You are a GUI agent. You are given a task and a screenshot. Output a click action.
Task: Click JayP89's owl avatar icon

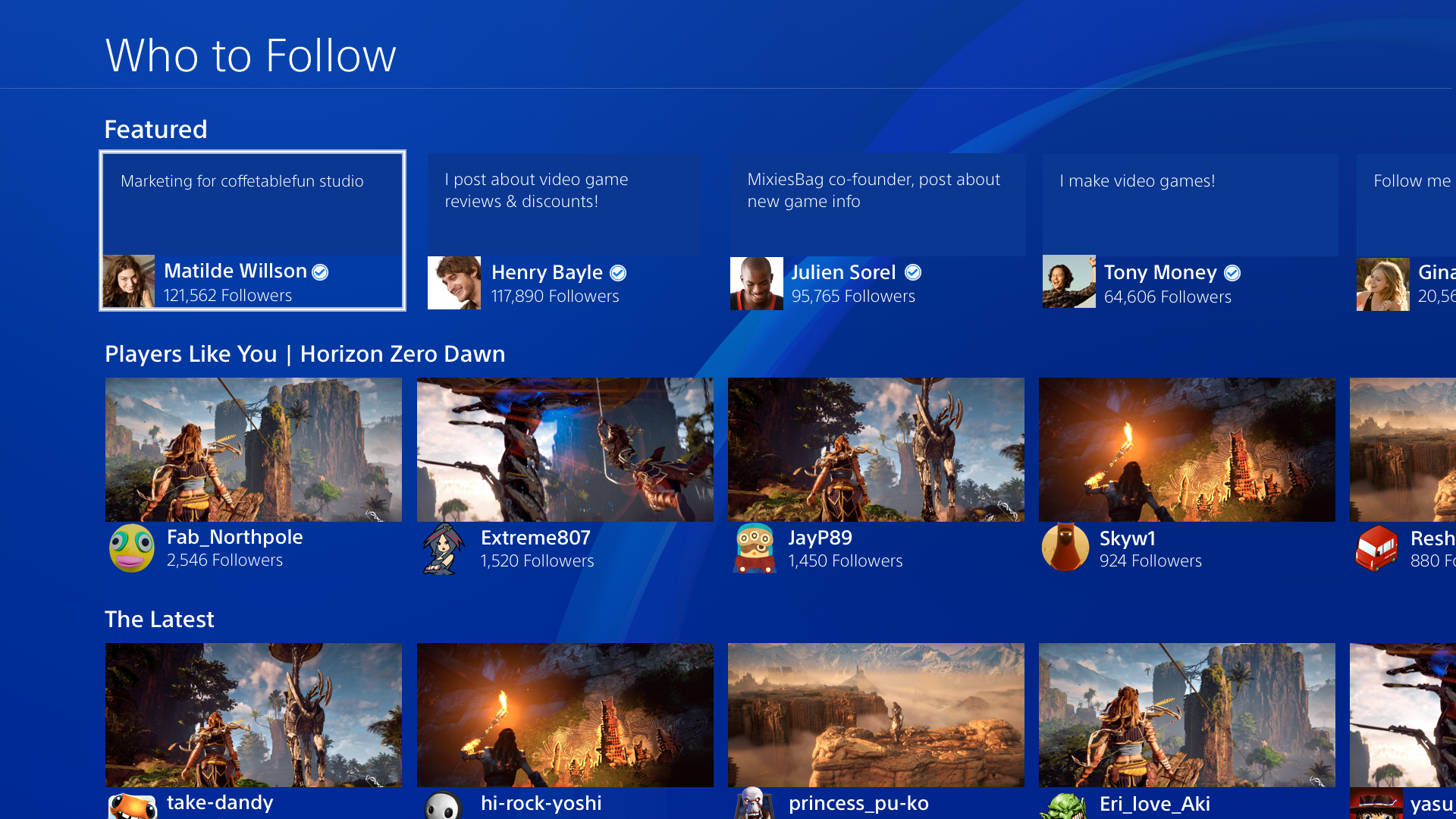pos(755,548)
